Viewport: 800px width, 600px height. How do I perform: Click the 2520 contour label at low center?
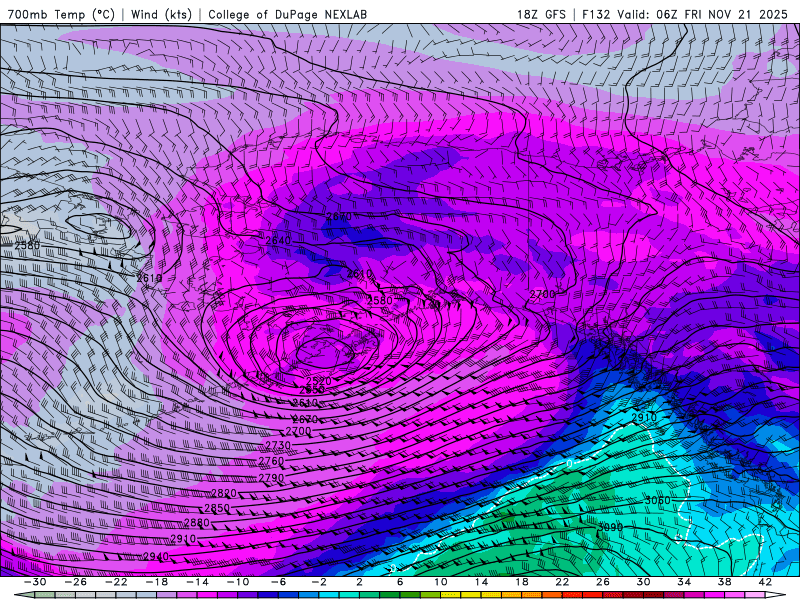tap(319, 381)
